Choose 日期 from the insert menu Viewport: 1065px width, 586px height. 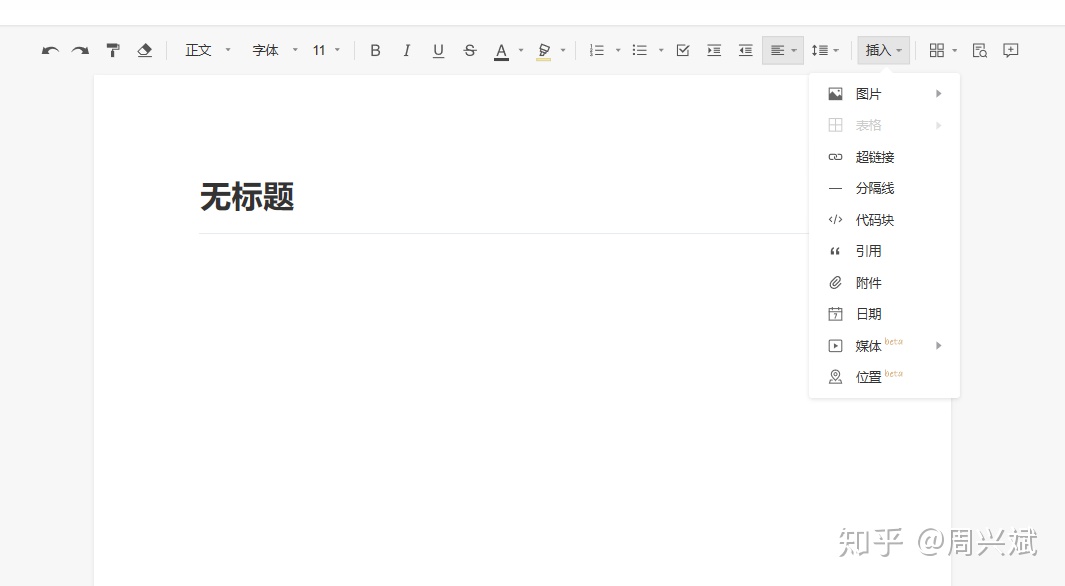(884, 314)
